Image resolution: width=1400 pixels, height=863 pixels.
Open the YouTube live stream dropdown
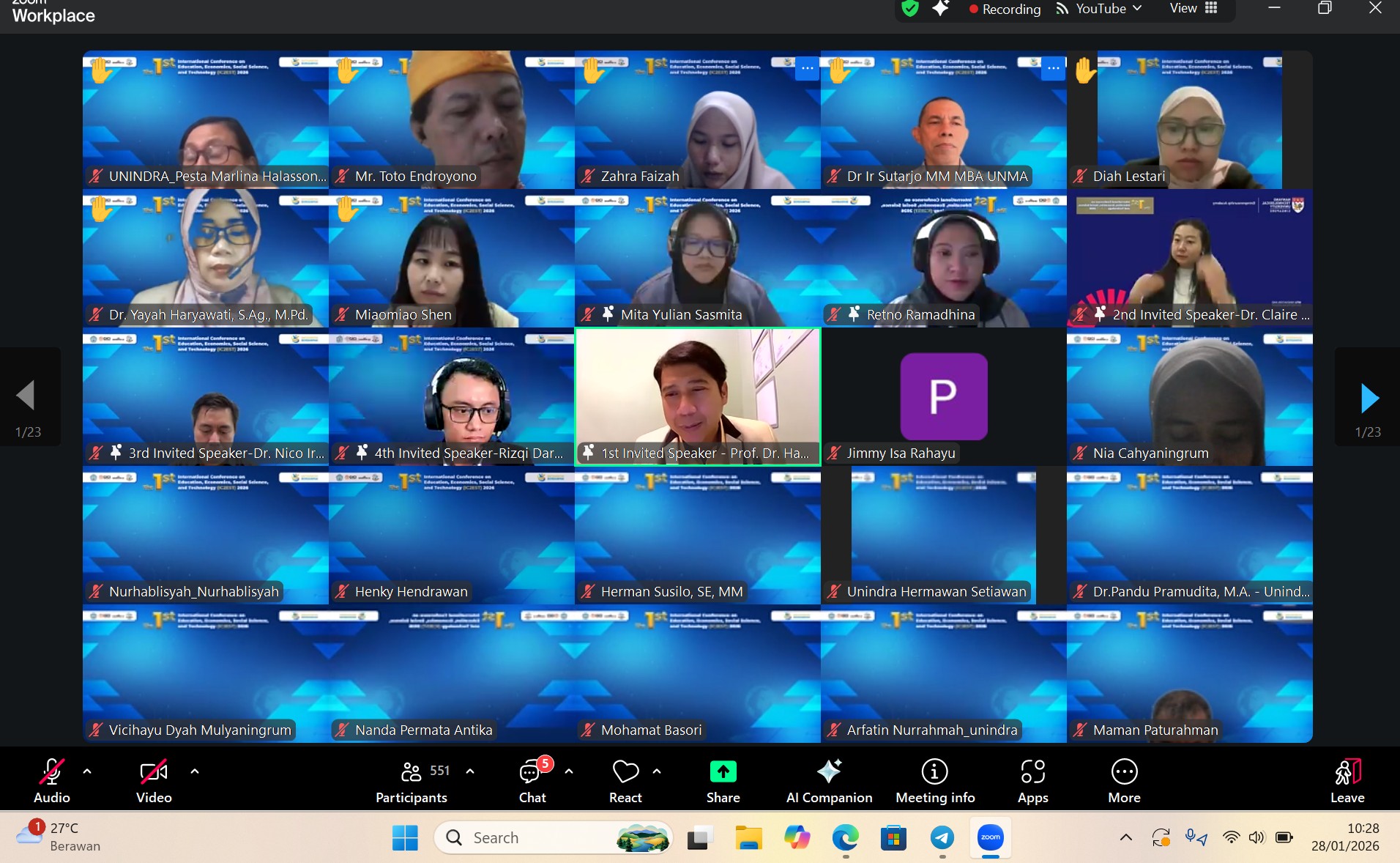coord(1136,10)
